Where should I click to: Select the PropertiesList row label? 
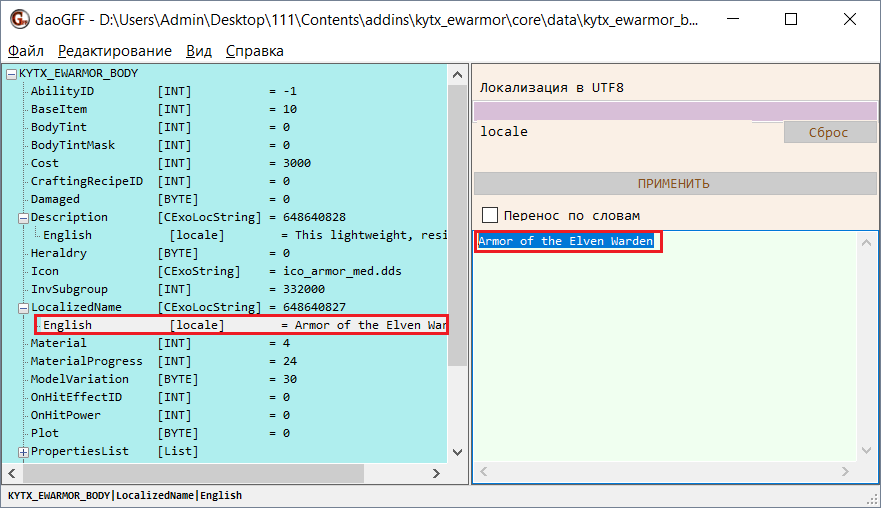(x=80, y=451)
